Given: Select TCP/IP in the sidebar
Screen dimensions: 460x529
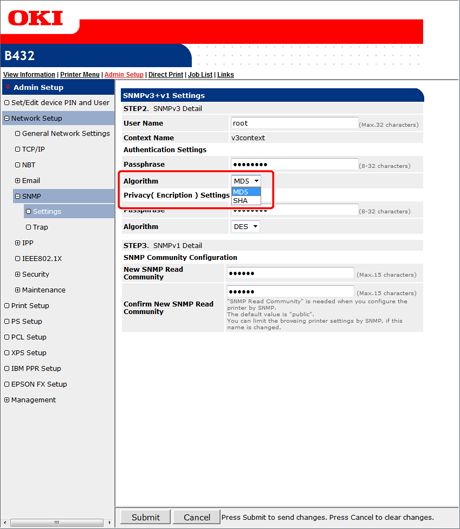Looking at the screenshot, I should click(33, 149).
